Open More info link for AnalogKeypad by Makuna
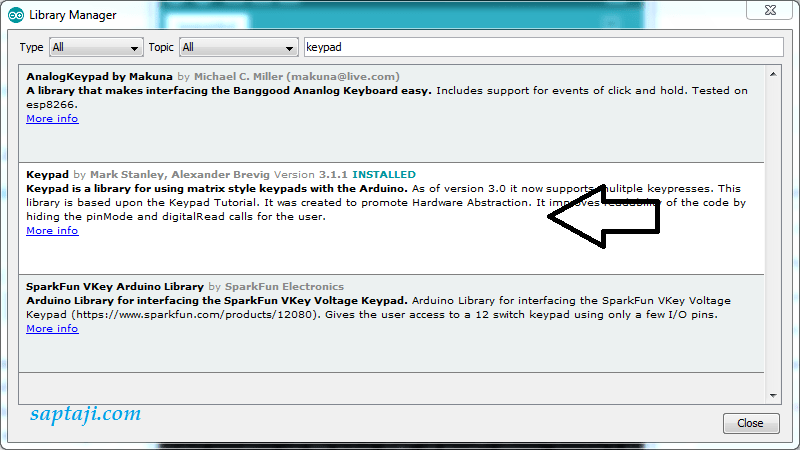800x450 pixels. (x=52, y=118)
